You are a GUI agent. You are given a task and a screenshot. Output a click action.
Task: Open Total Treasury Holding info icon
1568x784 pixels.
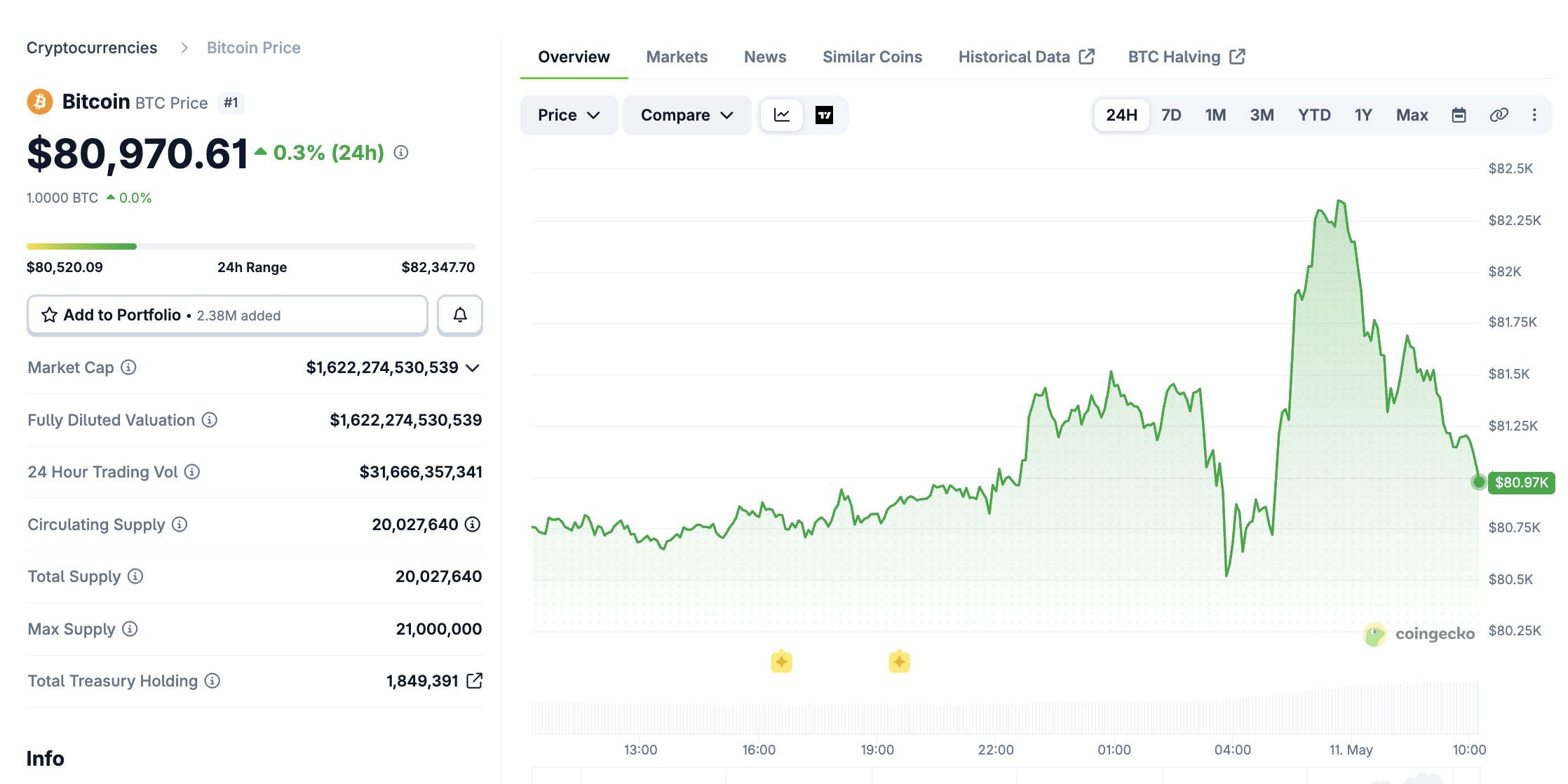click(x=212, y=680)
